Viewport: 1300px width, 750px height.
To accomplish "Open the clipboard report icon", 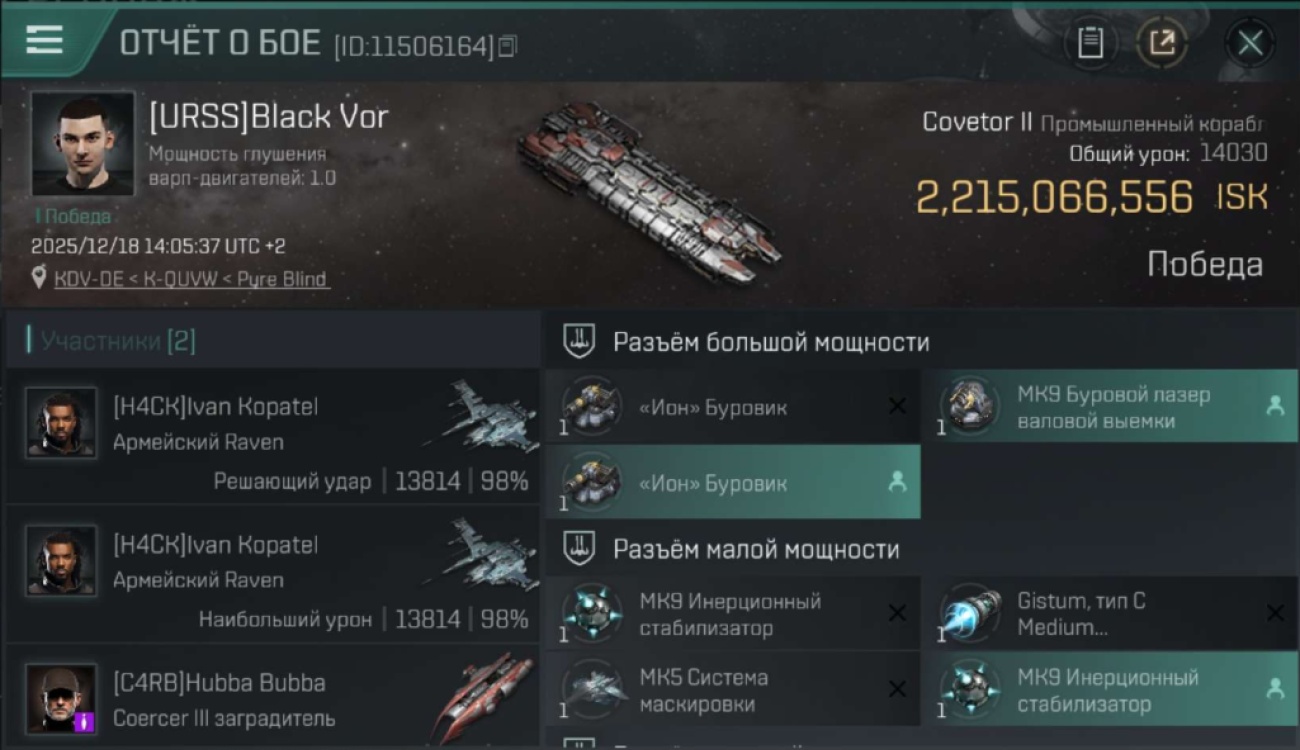I will tap(1090, 43).
